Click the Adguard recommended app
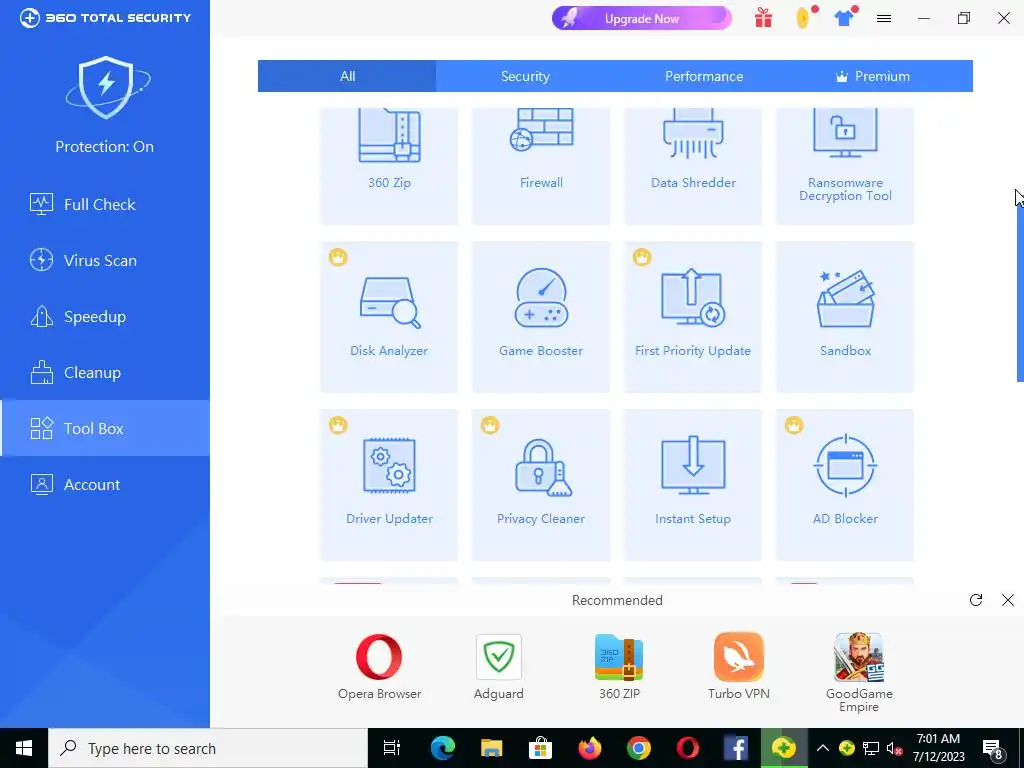Image resolution: width=1024 pixels, height=768 pixels. pyautogui.click(x=499, y=666)
